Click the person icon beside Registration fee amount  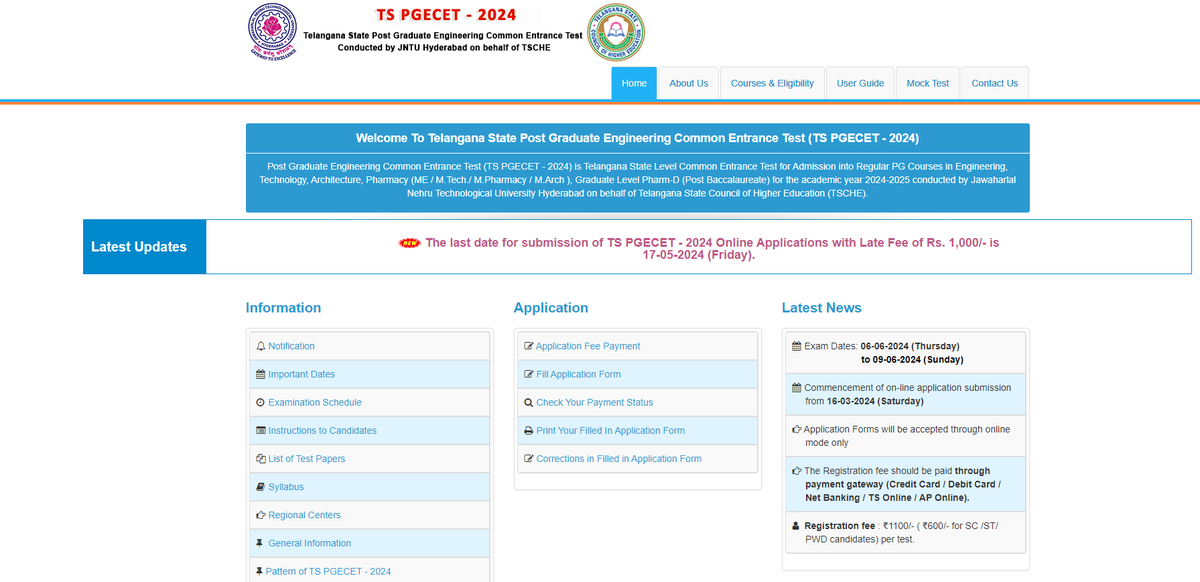(795, 525)
